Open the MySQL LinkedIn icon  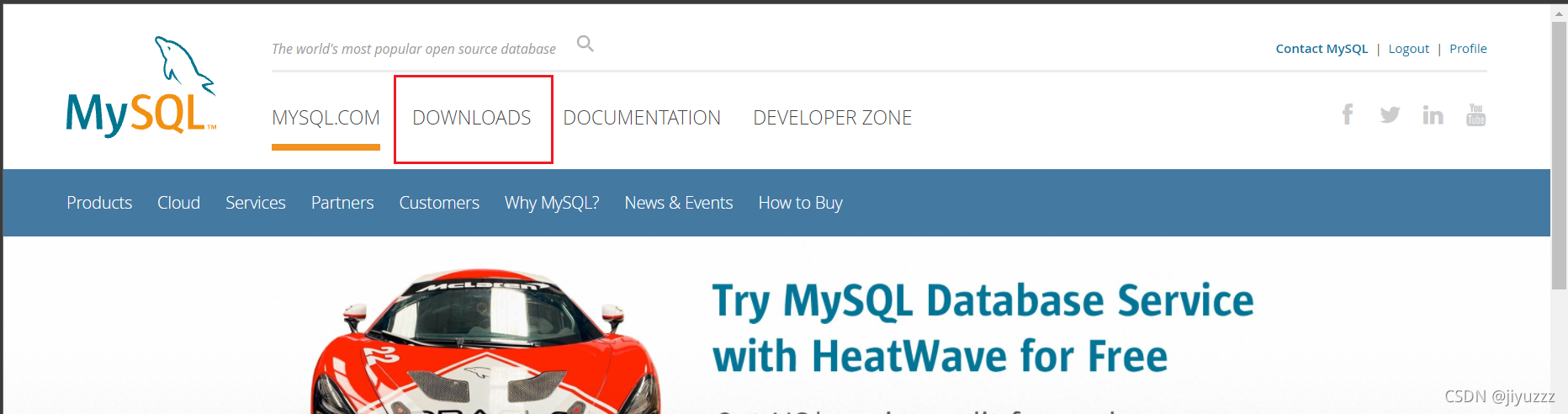pyautogui.click(x=1433, y=114)
